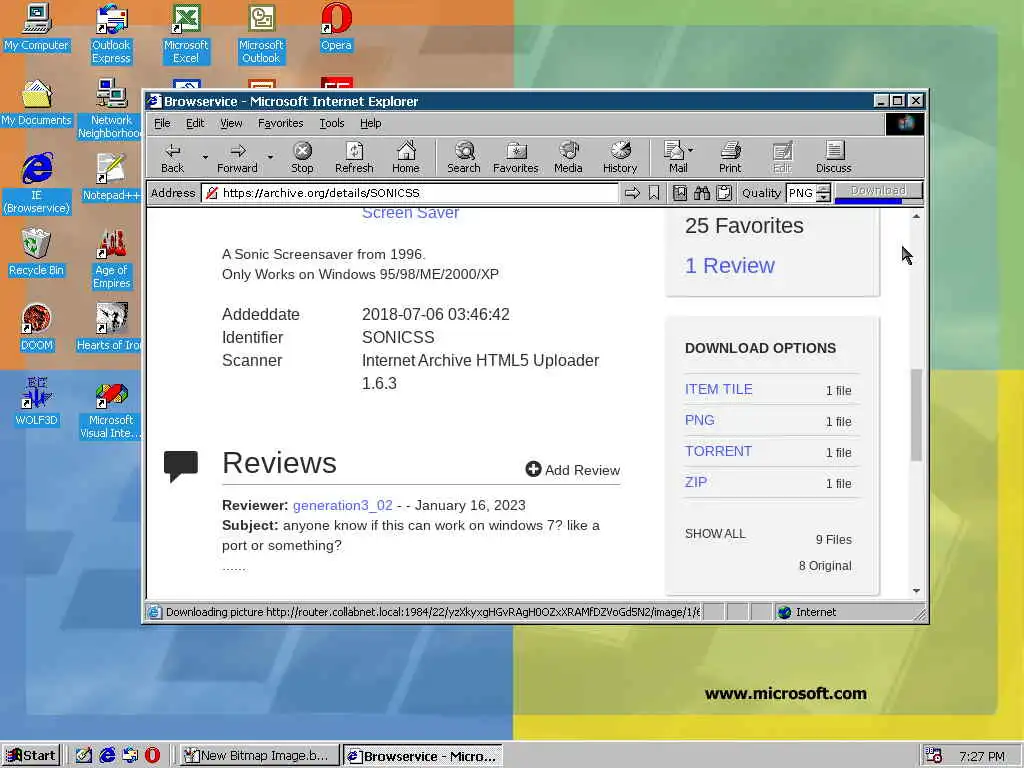1024x768 pixels.
Task: Launch Age of Empires shortcut
Action: (x=111, y=259)
